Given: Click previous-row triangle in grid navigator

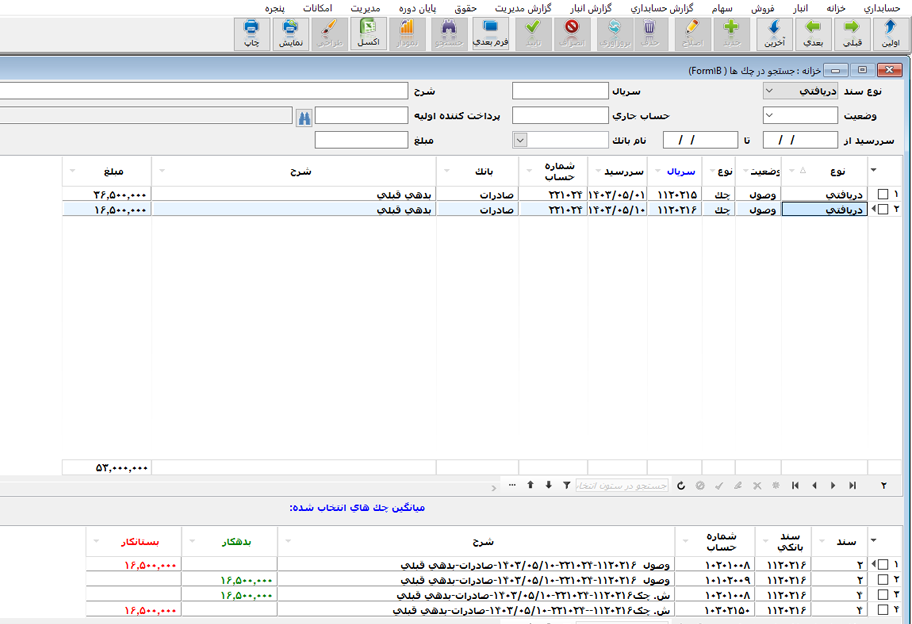Looking at the screenshot, I should [x=814, y=485].
